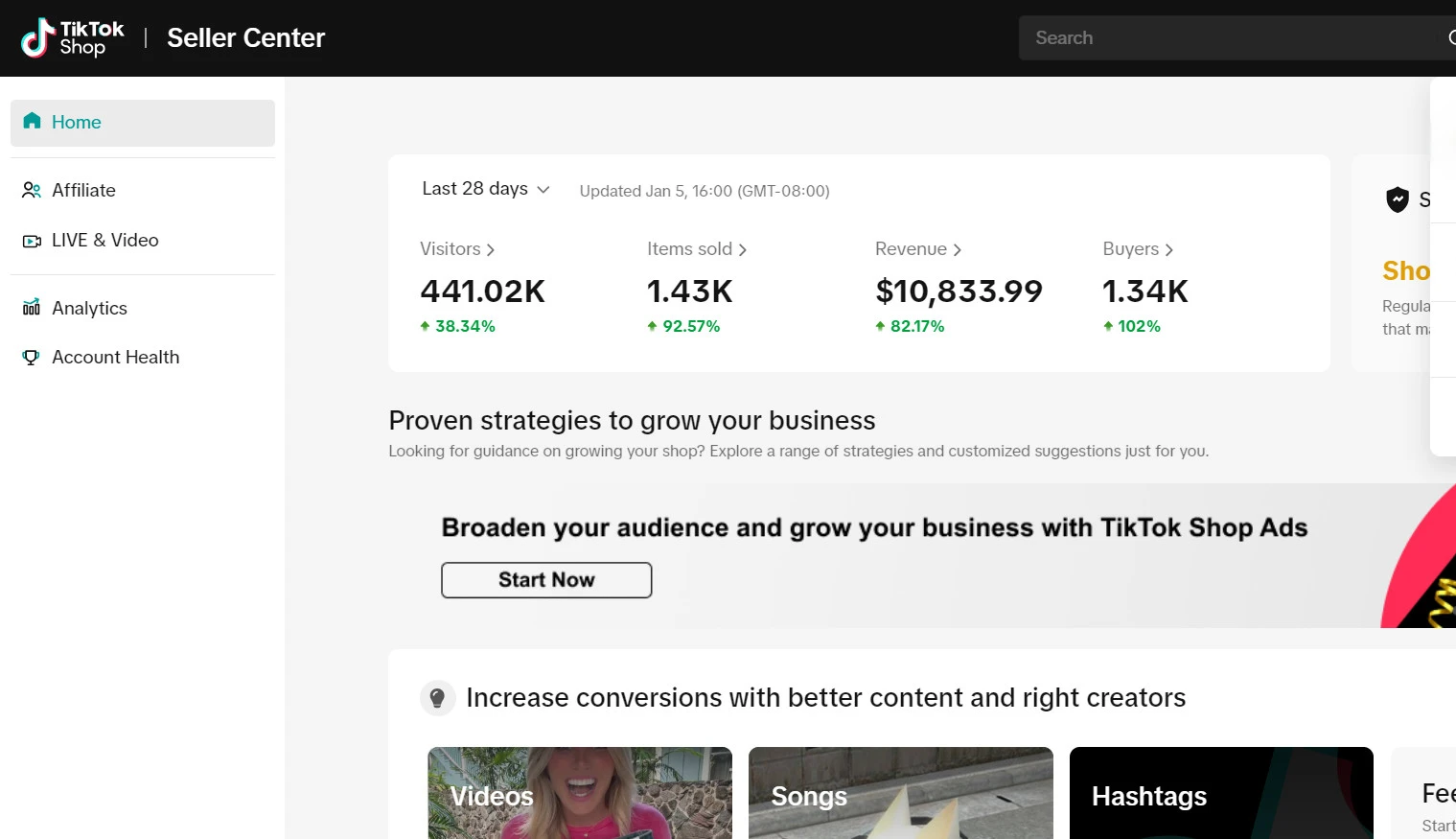Click the Increase conversions heading text
The width and height of the screenshot is (1456, 839).
coord(826,697)
